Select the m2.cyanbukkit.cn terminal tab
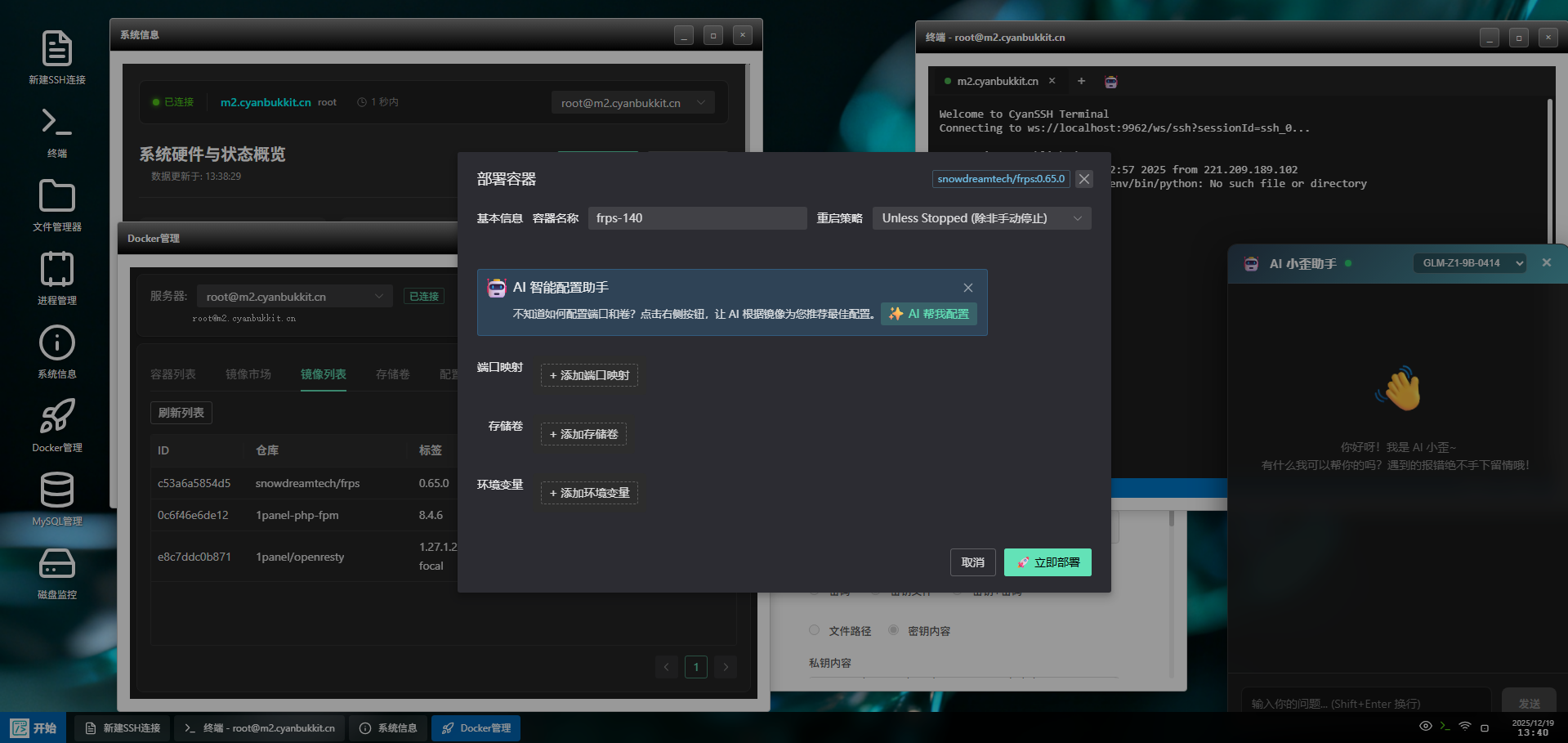1568x743 pixels. 997,81
